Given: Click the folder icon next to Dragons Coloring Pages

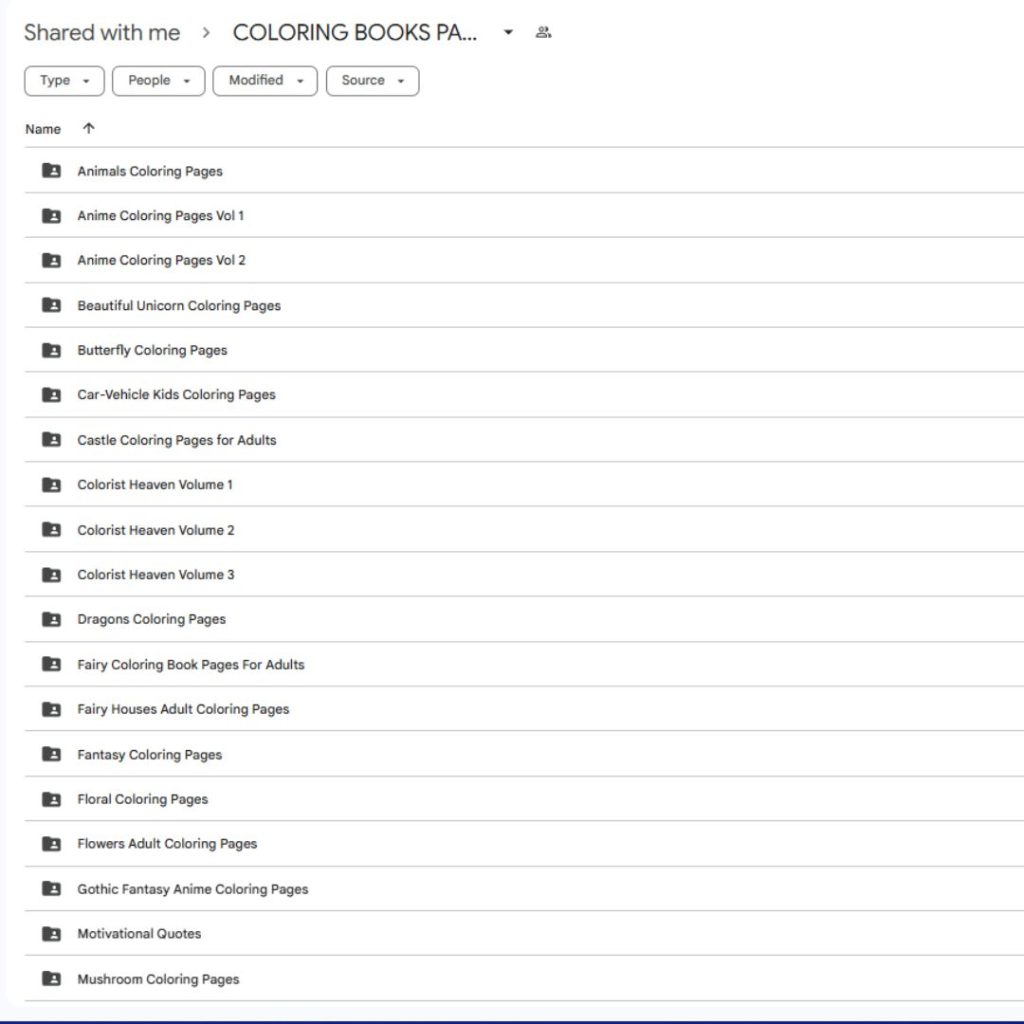Looking at the screenshot, I should (51, 619).
